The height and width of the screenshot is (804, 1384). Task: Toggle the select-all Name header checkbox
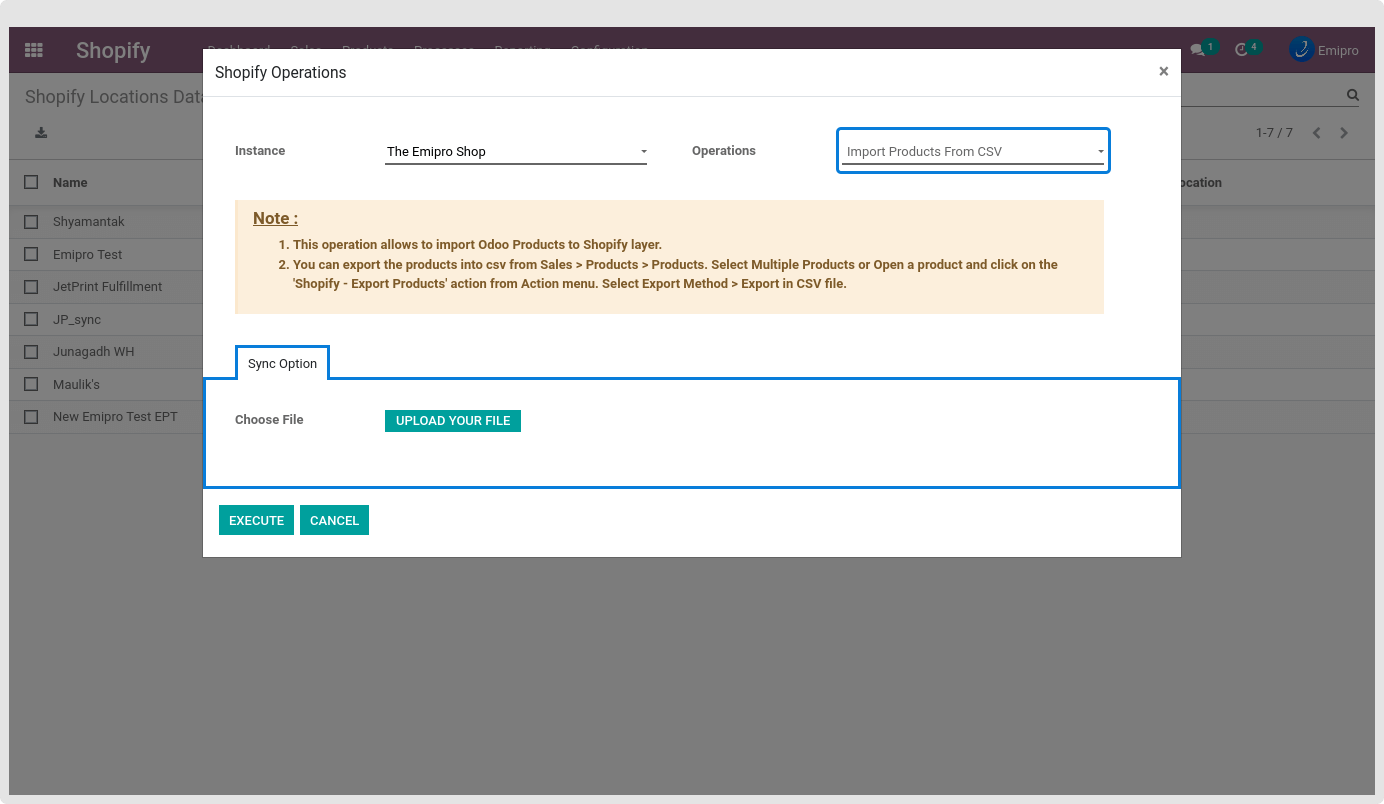pyautogui.click(x=32, y=182)
